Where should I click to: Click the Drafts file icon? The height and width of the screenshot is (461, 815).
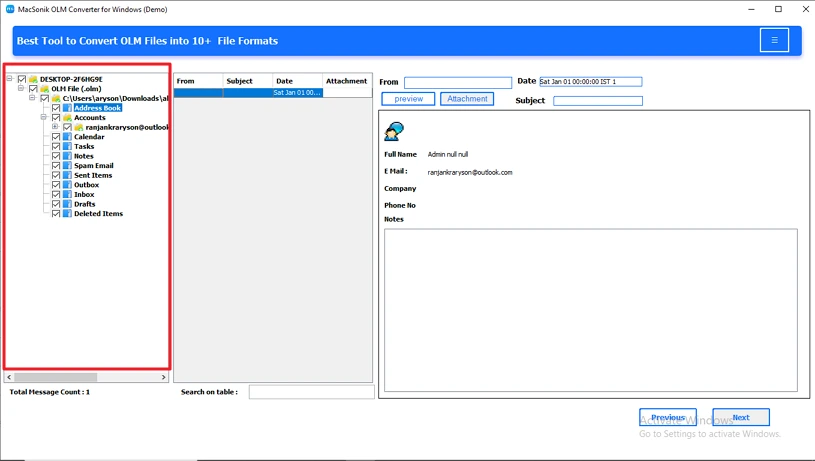coord(67,204)
